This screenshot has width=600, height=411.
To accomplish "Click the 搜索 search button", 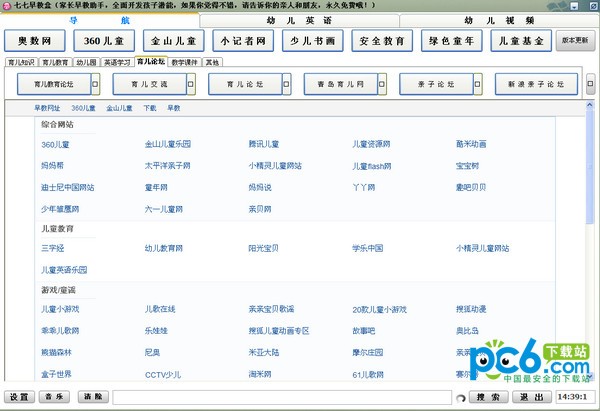I will point(488,397).
